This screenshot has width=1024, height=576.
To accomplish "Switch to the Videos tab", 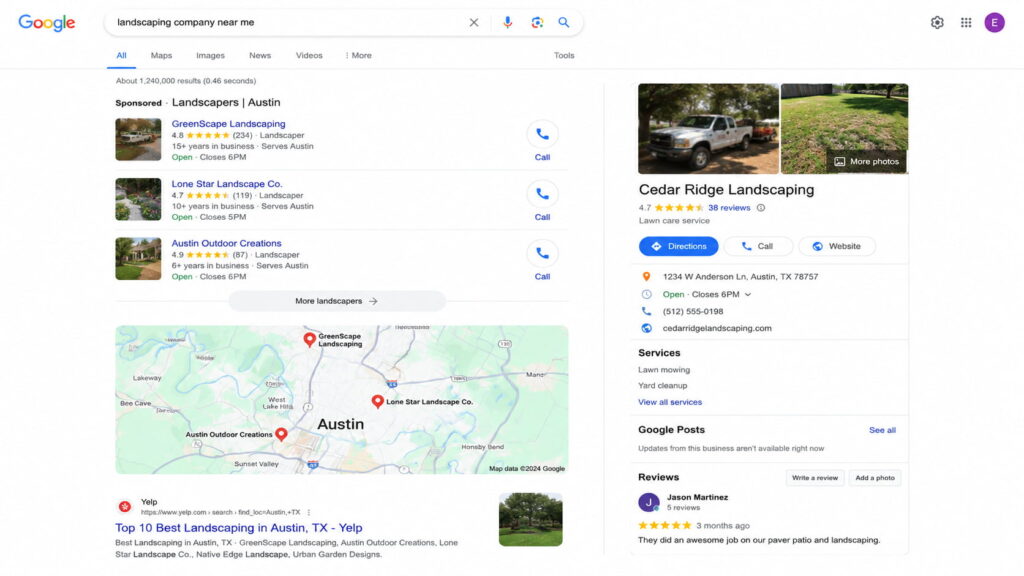I will pyautogui.click(x=309, y=56).
